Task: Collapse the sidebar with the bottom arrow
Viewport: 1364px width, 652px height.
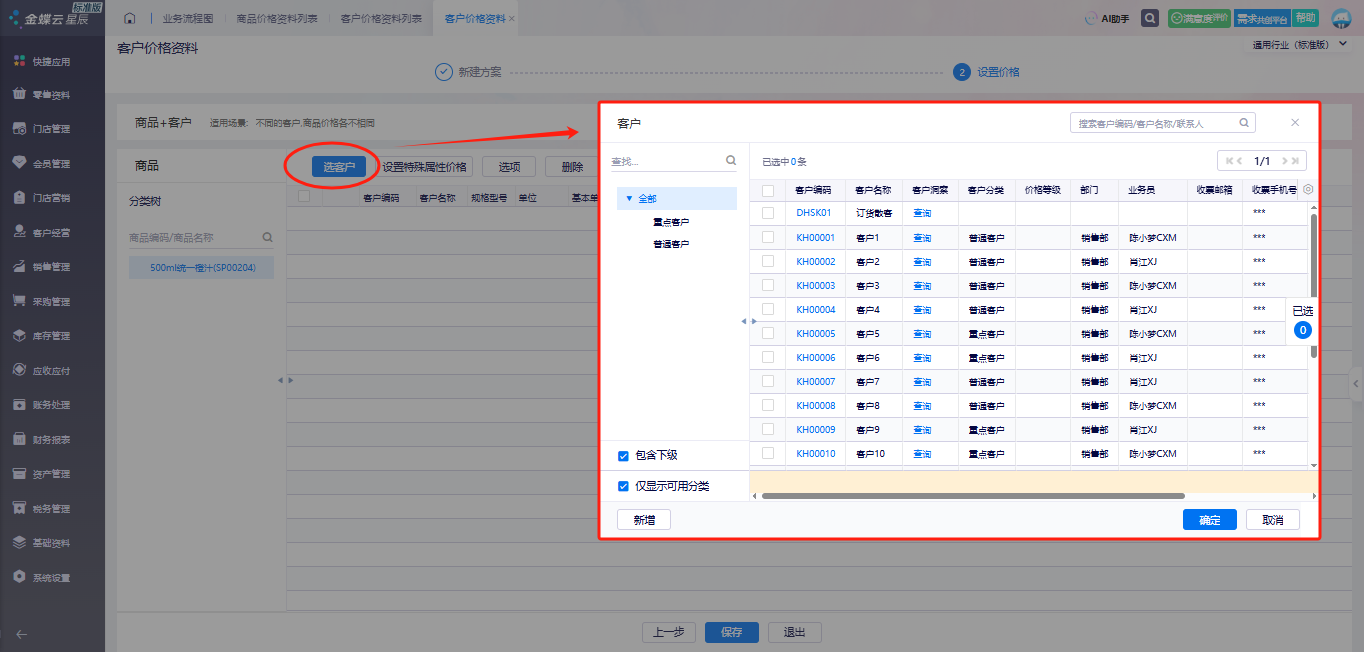Action: click(22, 633)
